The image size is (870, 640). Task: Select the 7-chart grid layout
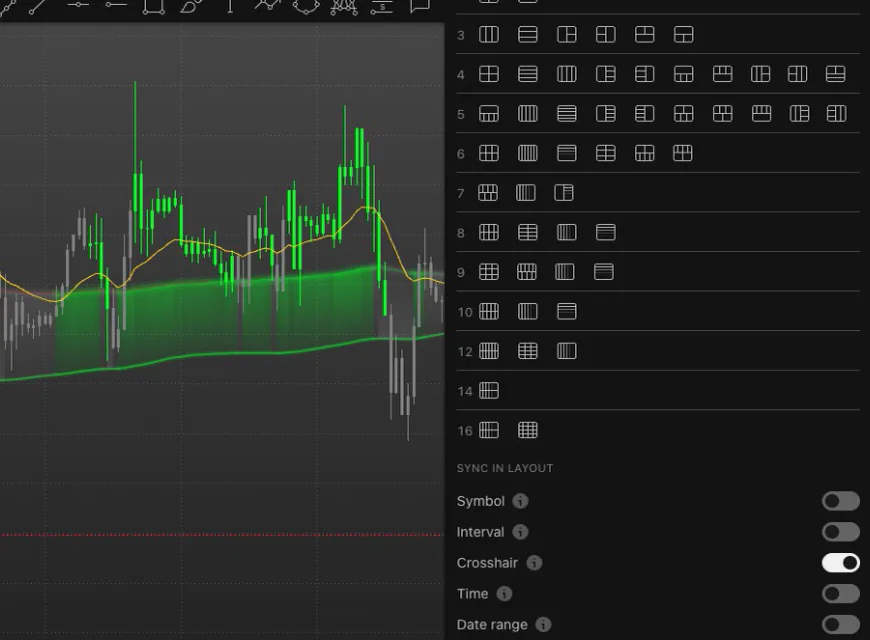(x=488, y=193)
